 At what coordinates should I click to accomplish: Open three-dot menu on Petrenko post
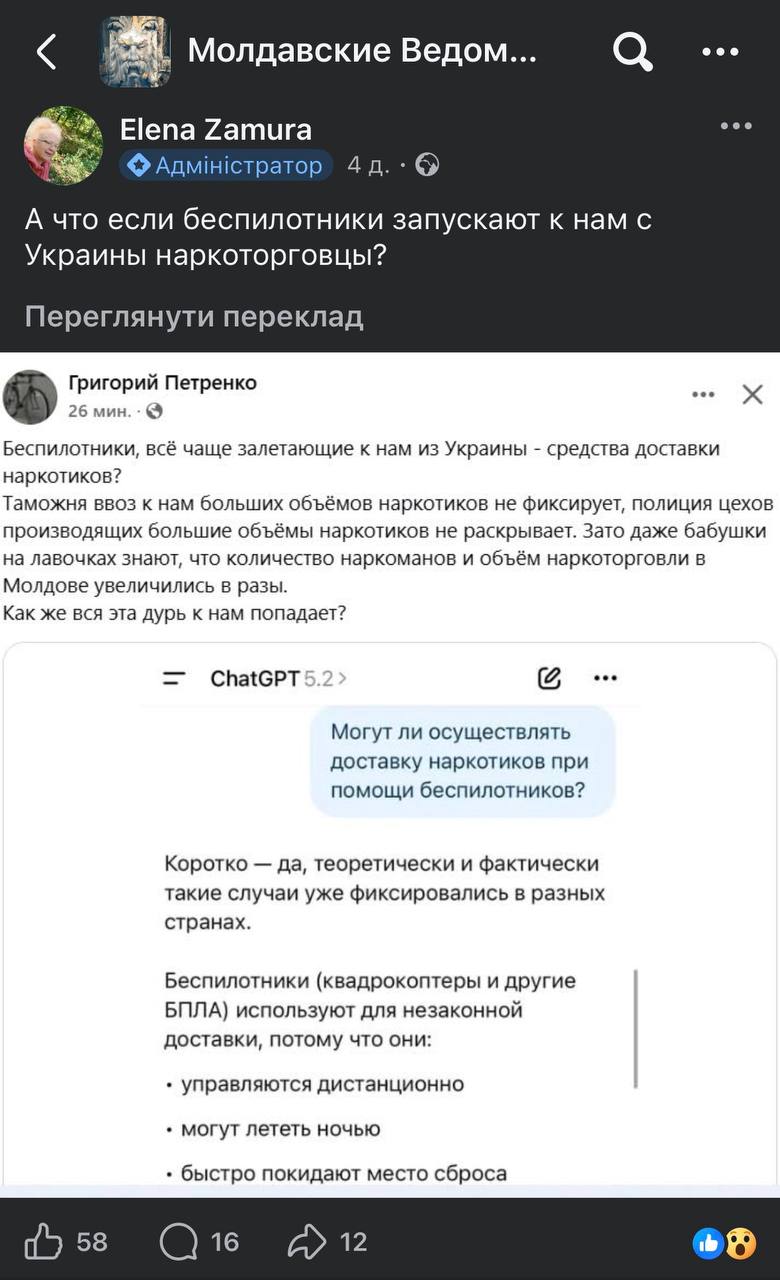tap(703, 395)
